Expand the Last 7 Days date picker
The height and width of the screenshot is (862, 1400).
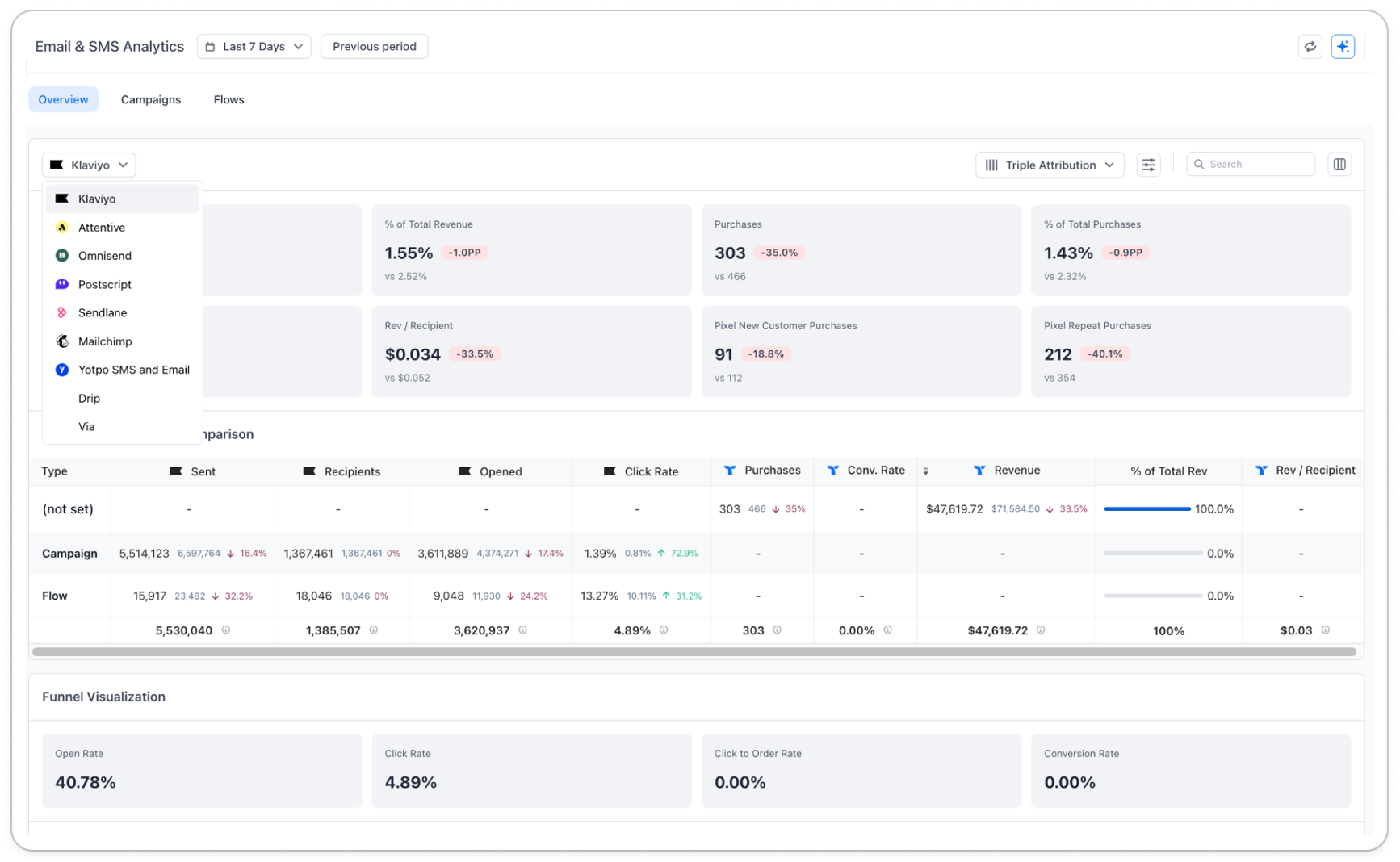(x=254, y=47)
